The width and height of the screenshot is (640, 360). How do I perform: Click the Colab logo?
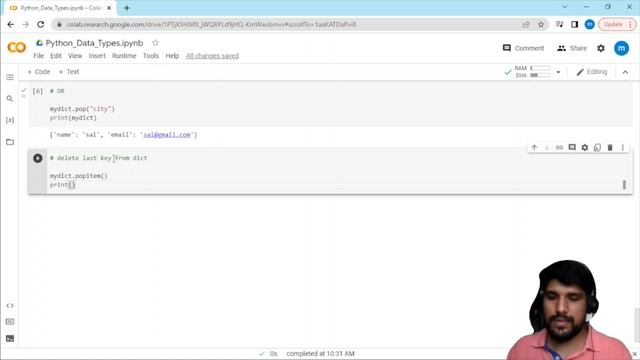(17, 48)
